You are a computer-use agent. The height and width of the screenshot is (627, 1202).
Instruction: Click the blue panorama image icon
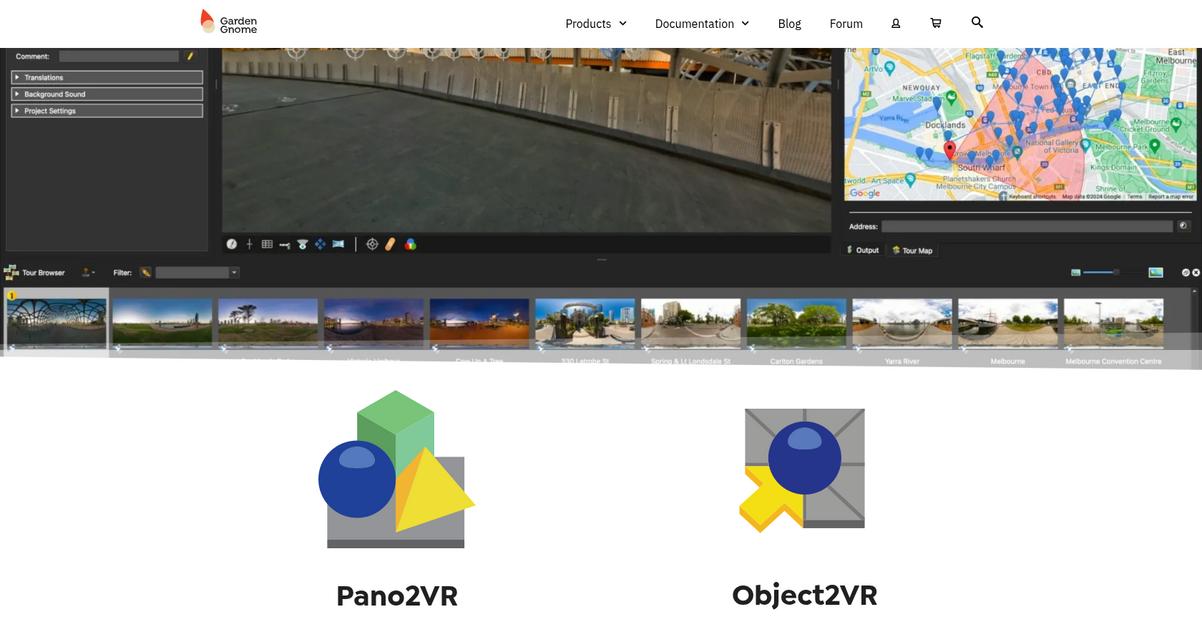338,244
